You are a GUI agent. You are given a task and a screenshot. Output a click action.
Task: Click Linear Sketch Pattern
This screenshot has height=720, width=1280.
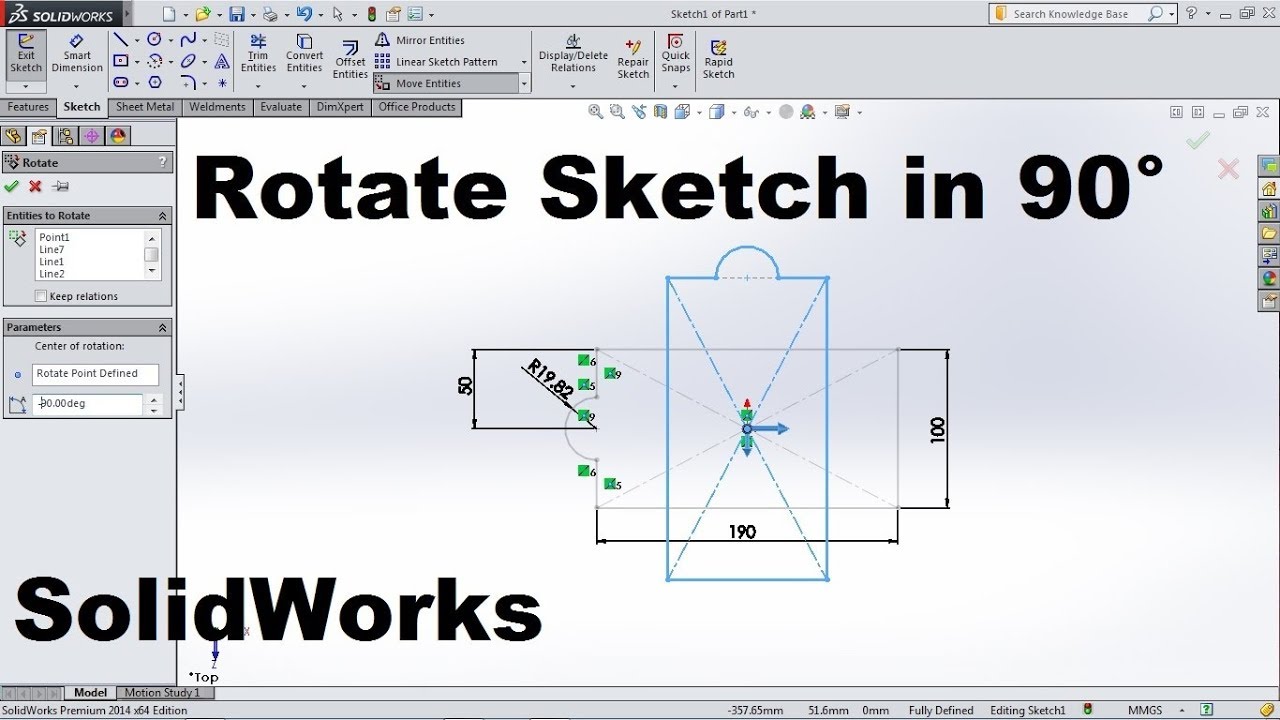coord(436,62)
